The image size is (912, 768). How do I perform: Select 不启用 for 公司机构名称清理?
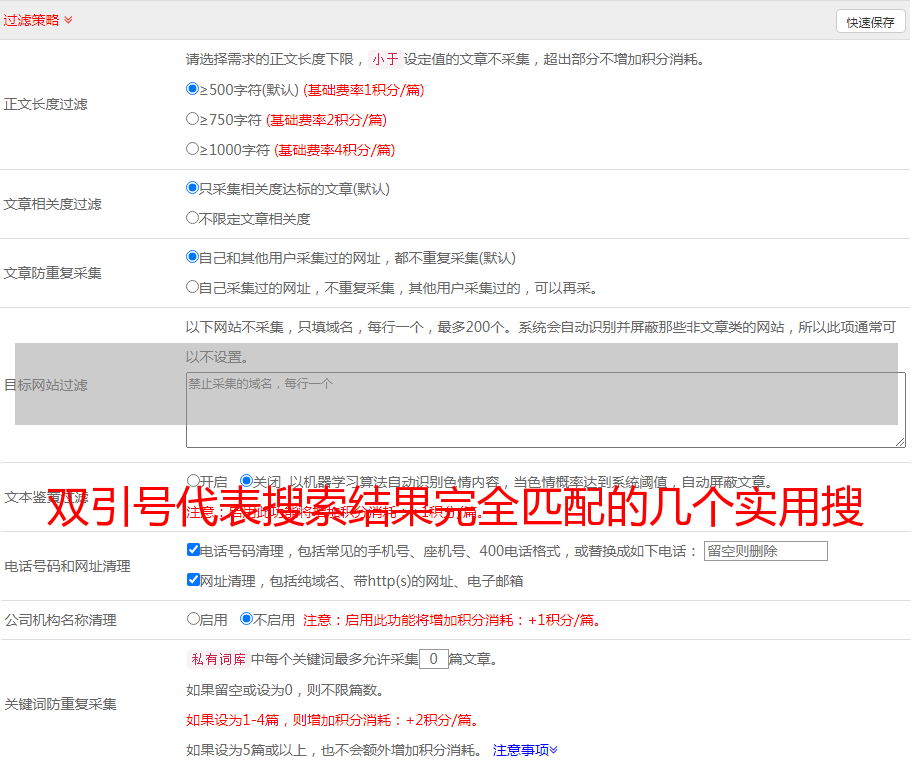tap(246, 619)
